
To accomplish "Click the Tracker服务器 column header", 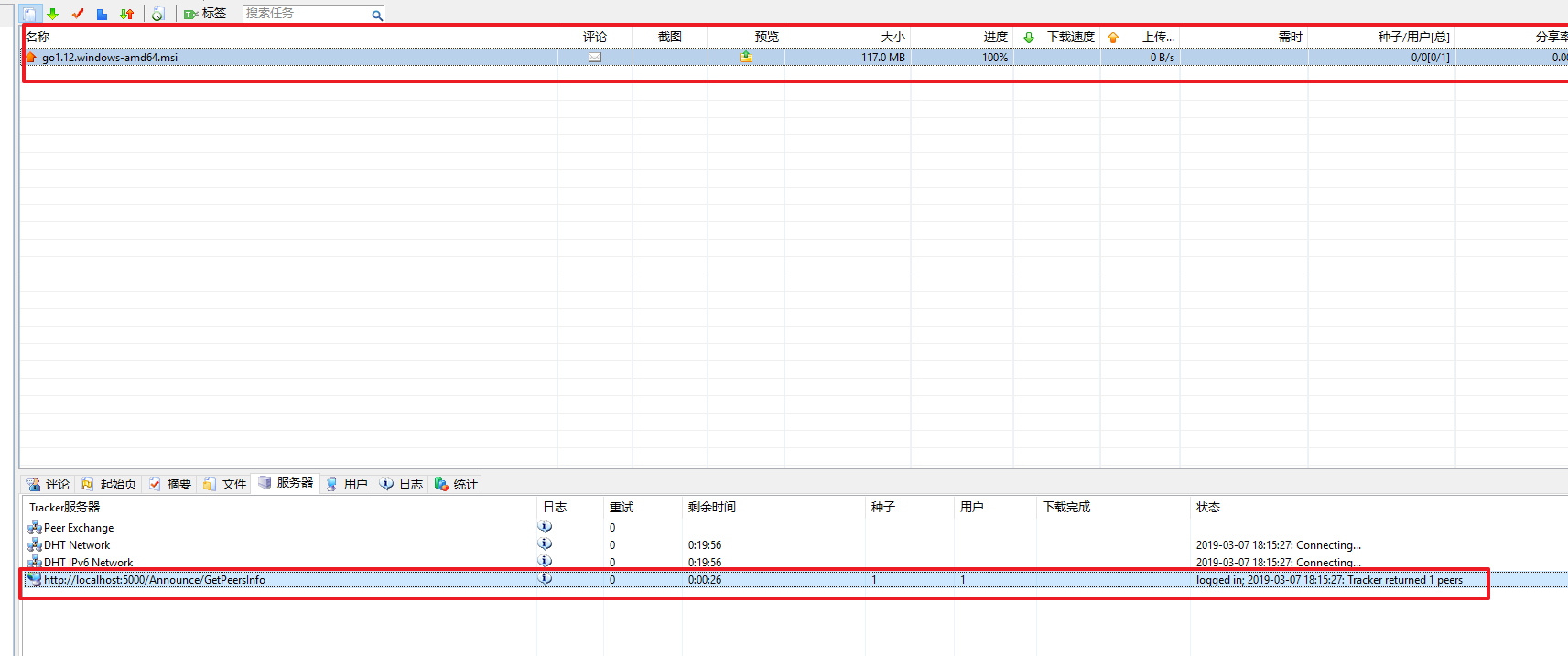I will [x=64, y=507].
